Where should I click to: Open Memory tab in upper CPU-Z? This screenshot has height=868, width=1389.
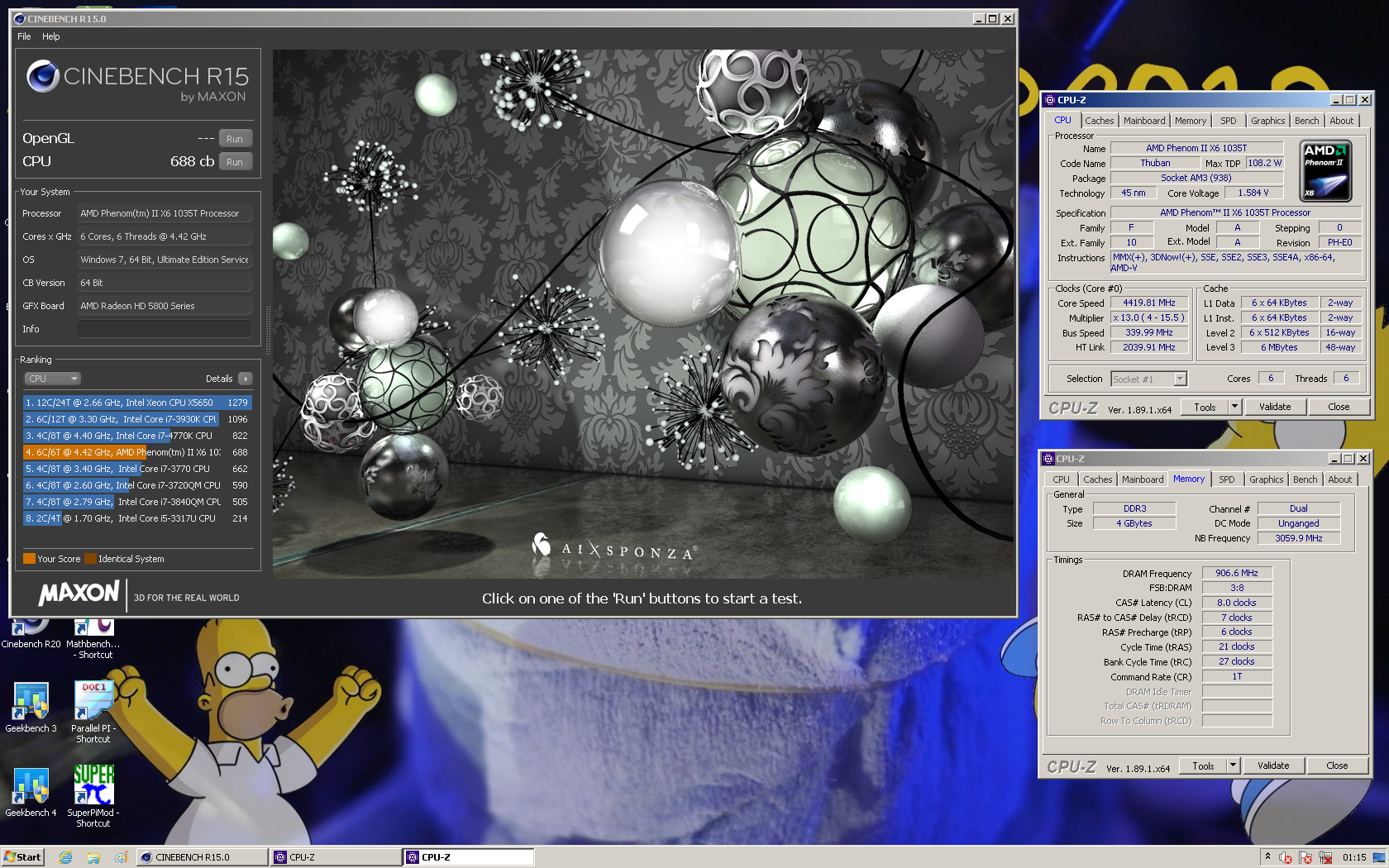(x=1191, y=121)
